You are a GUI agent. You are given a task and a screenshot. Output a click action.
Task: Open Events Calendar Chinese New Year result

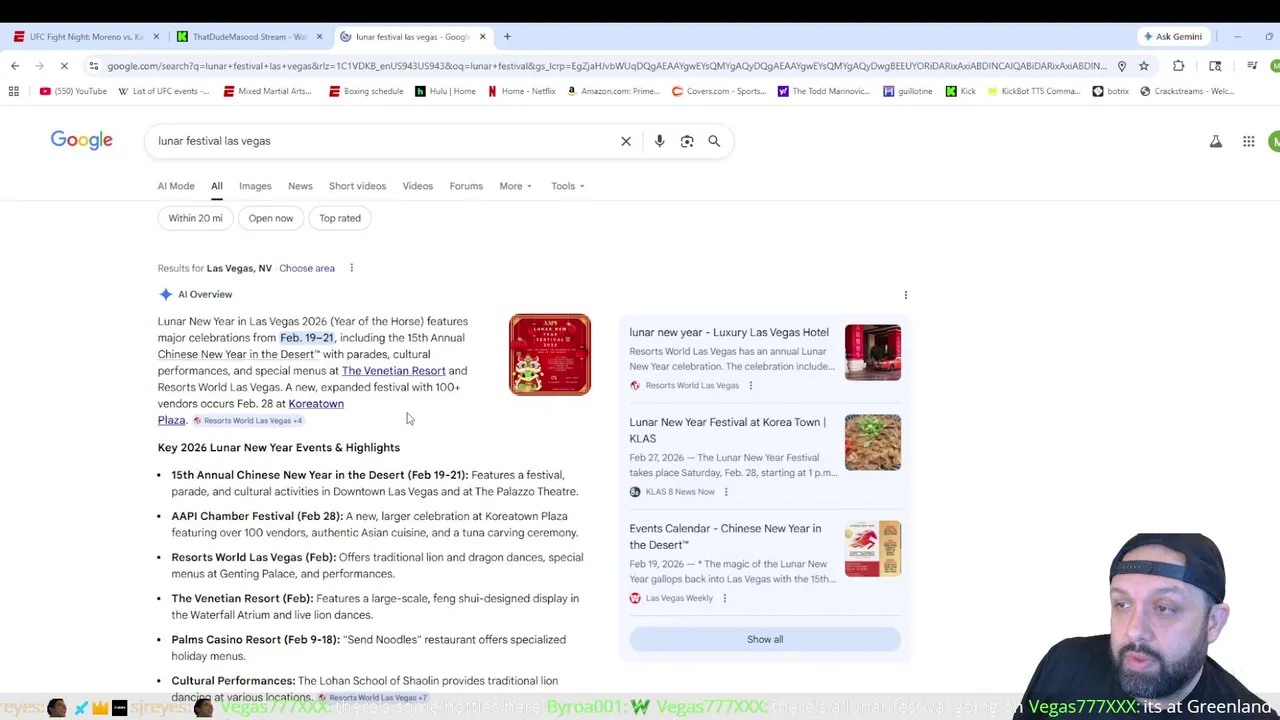tap(725, 537)
